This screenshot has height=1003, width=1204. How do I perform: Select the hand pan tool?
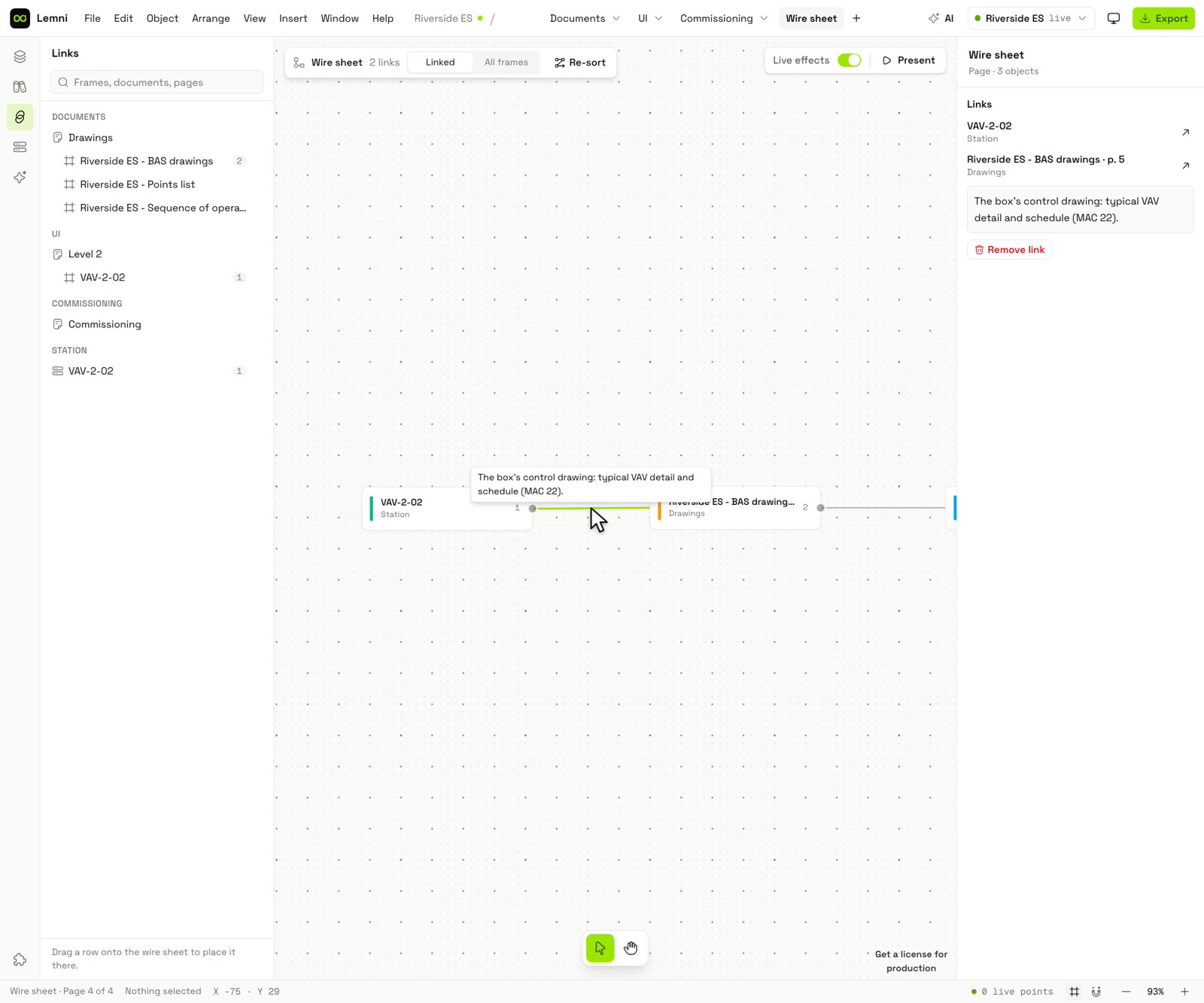(631, 948)
